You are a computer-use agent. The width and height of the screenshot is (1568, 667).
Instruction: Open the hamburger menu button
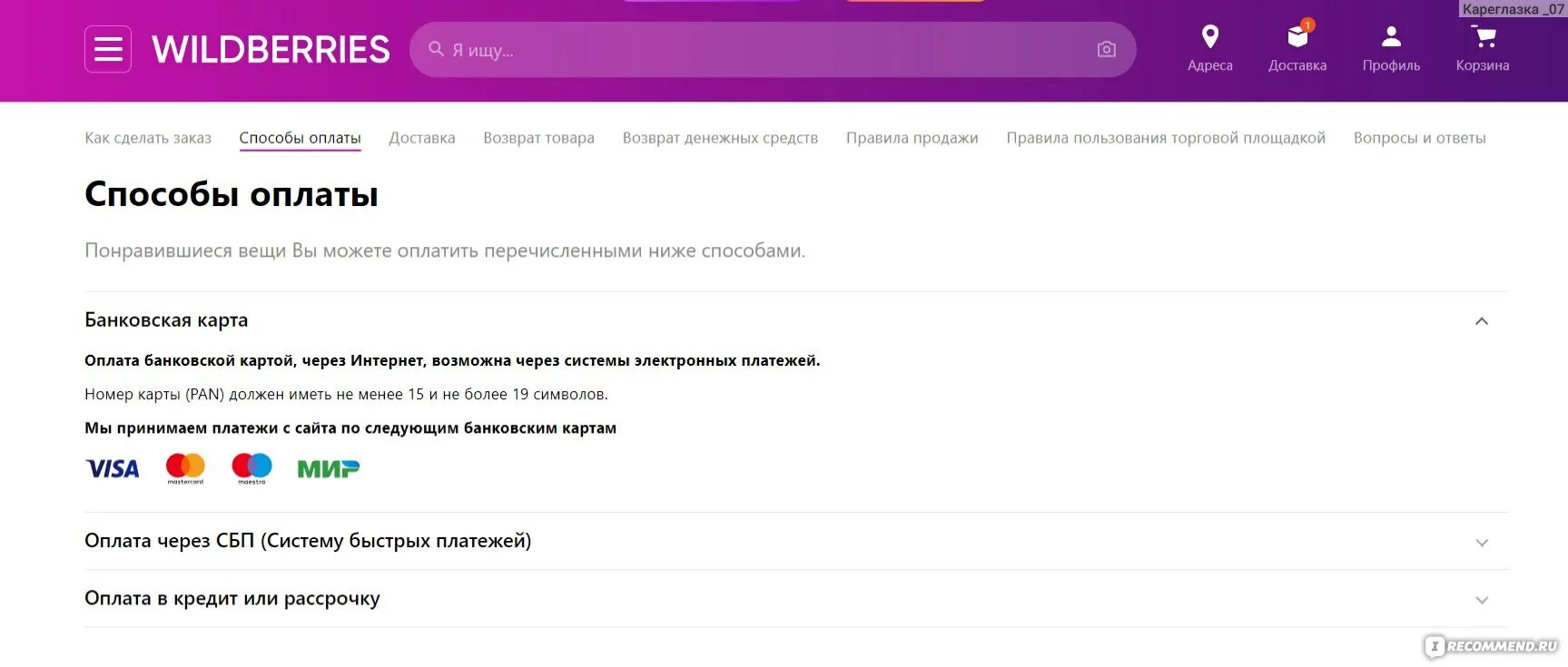click(108, 49)
